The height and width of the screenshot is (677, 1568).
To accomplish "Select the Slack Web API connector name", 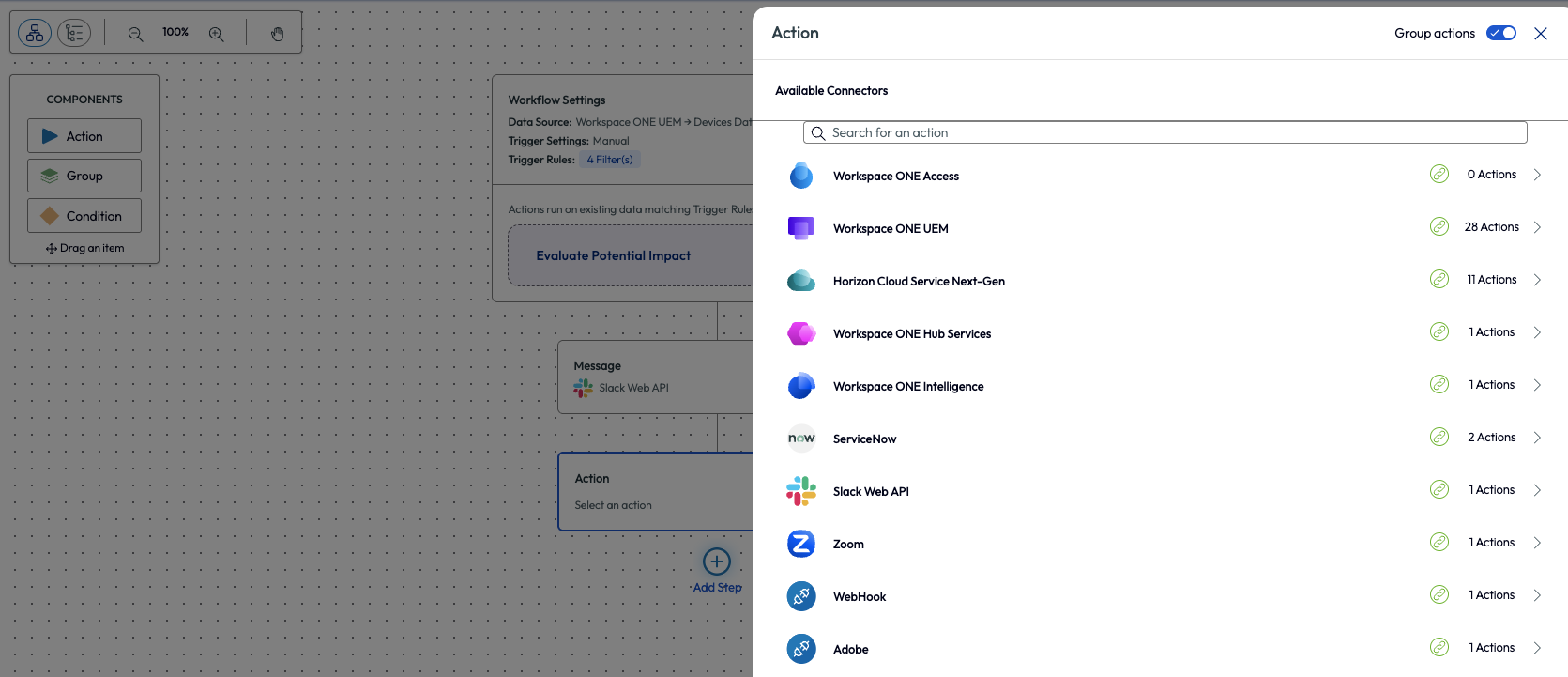I will [x=871, y=492].
